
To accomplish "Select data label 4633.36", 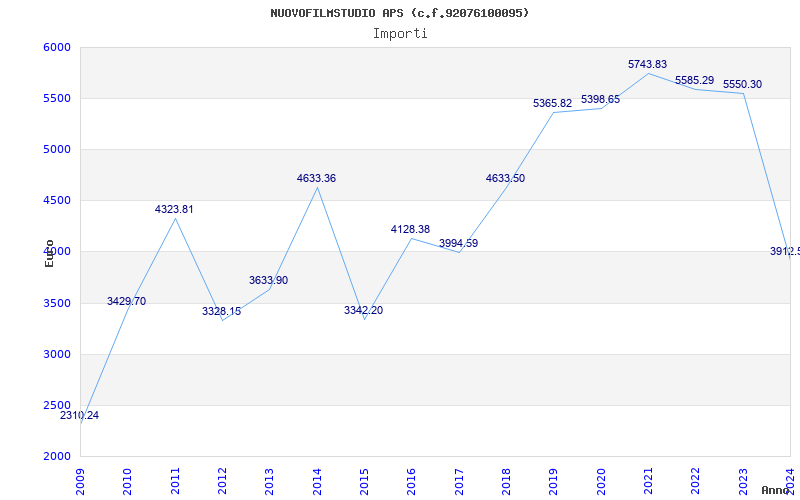I will click(316, 179).
